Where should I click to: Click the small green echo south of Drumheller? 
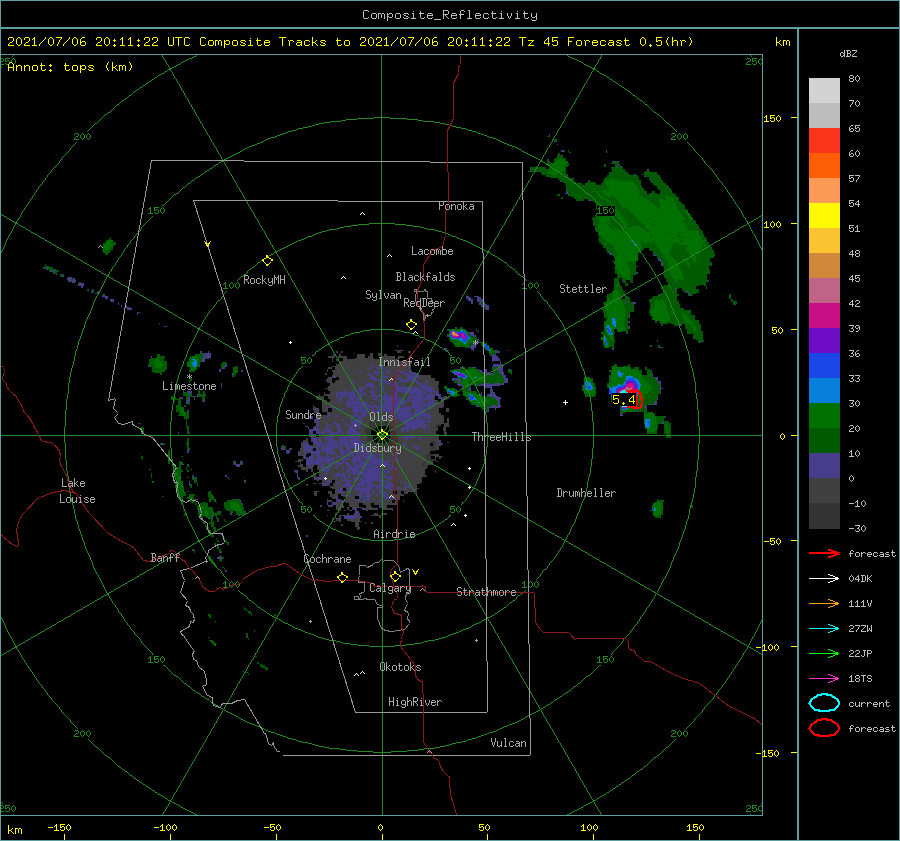tap(658, 509)
